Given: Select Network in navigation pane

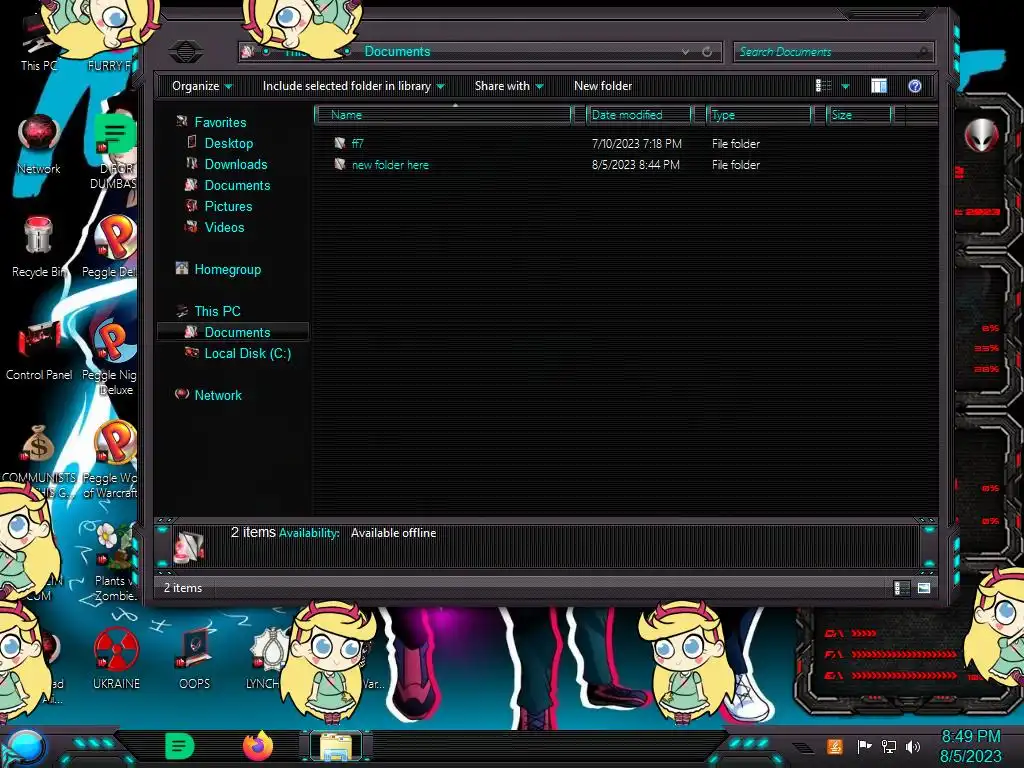Looking at the screenshot, I should point(217,395).
